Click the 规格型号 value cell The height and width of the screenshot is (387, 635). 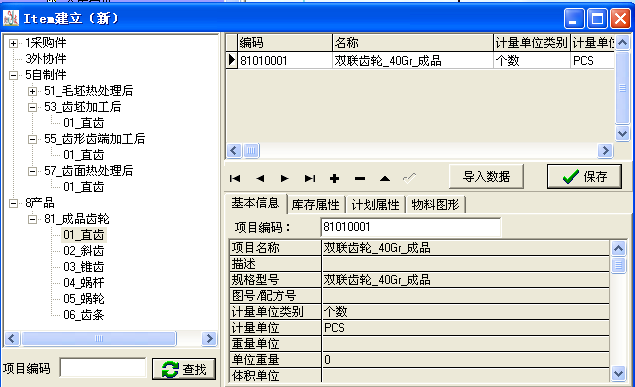pyautogui.click(x=465, y=279)
